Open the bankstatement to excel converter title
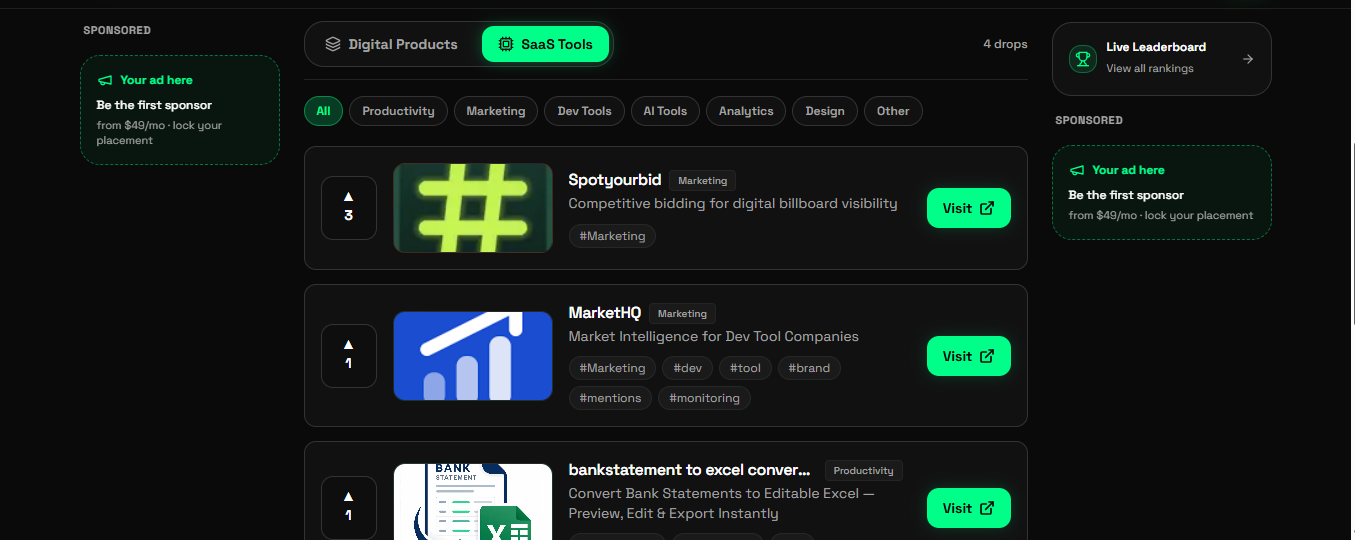 click(x=689, y=470)
